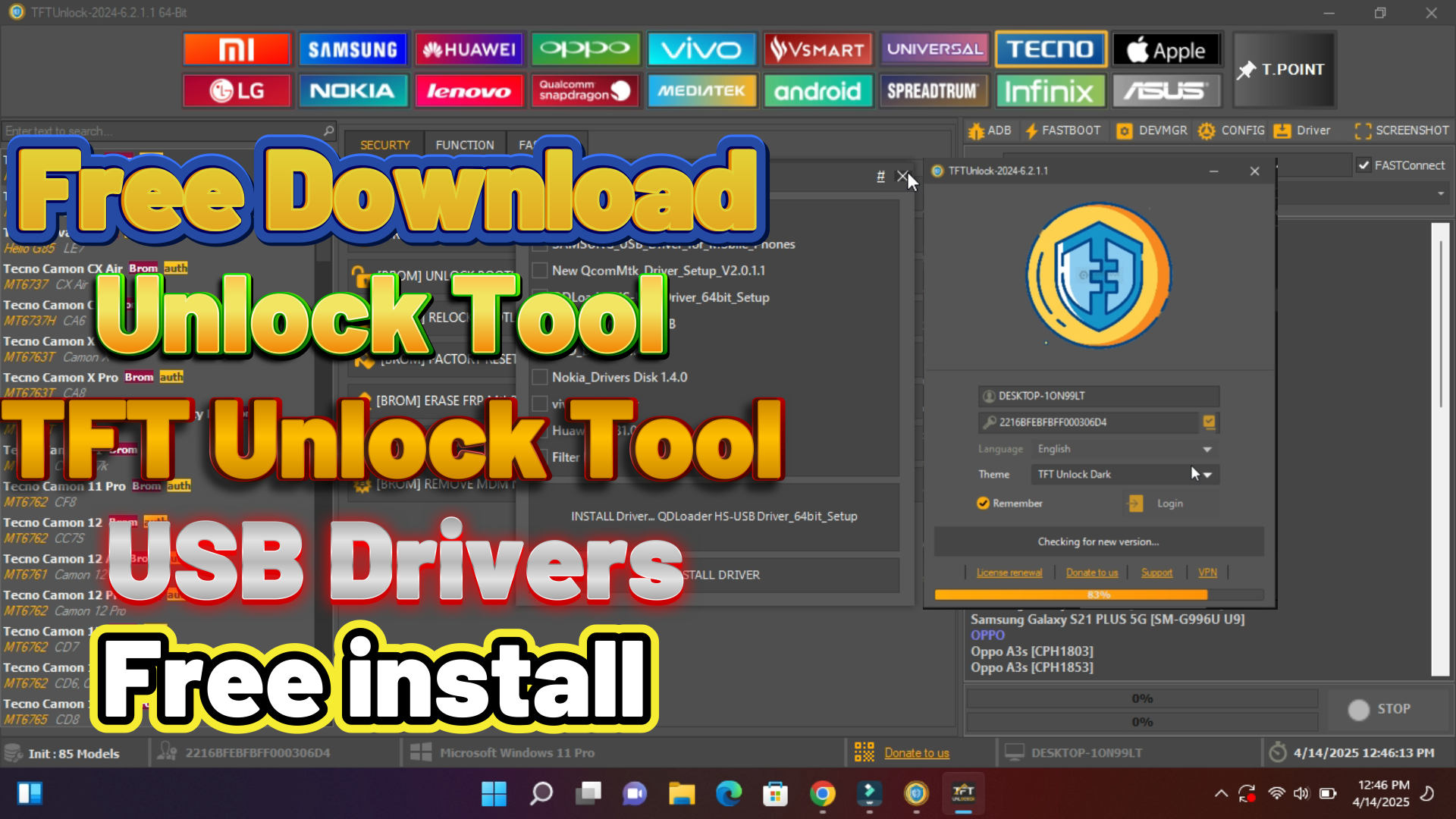The height and width of the screenshot is (819, 1456).
Task: Check the Nokia_Drivers Disk 1.4.0 option
Action: coord(540,377)
